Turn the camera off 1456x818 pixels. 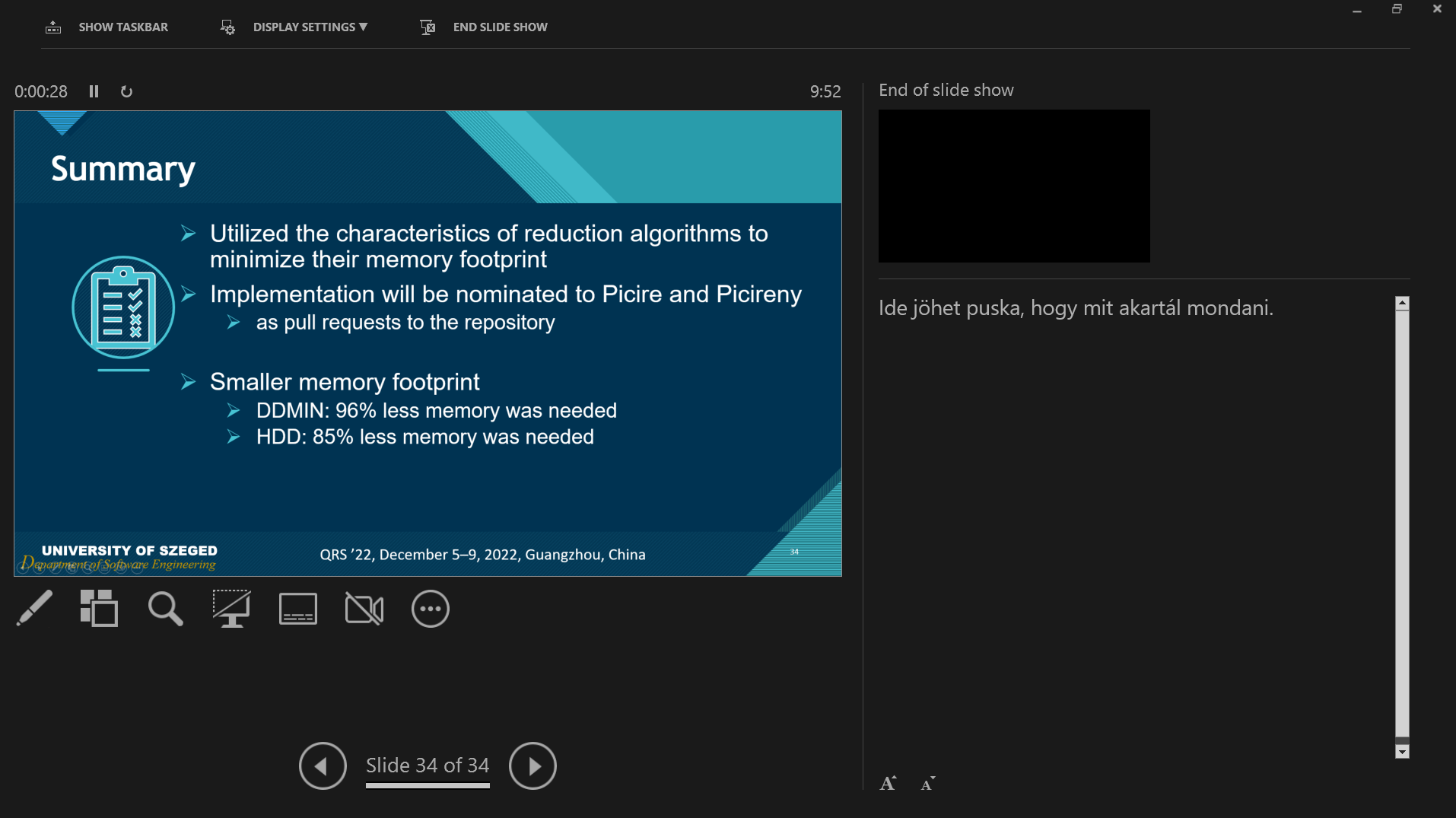(x=364, y=609)
